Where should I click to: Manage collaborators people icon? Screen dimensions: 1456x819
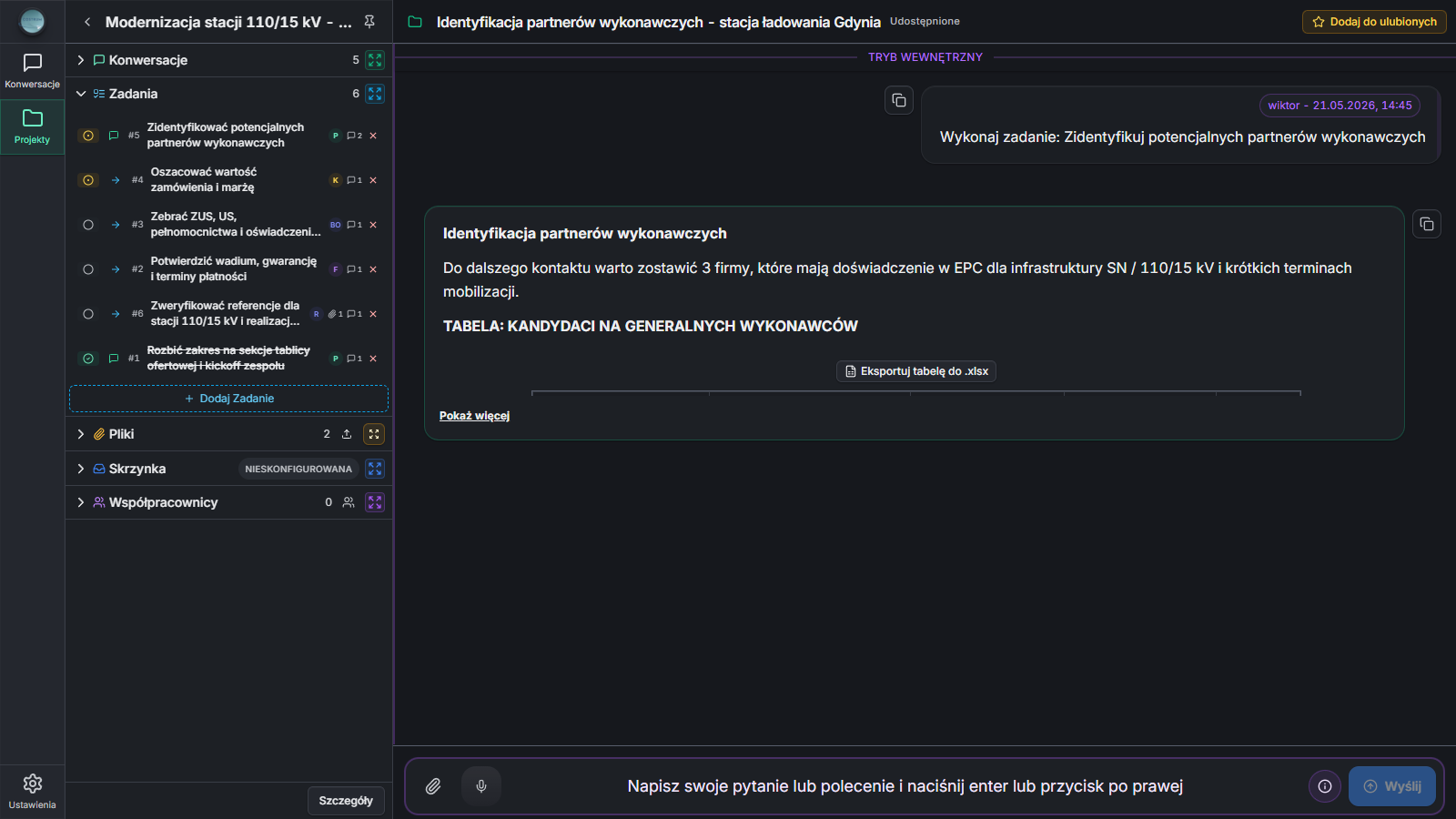click(x=349, y=502)
